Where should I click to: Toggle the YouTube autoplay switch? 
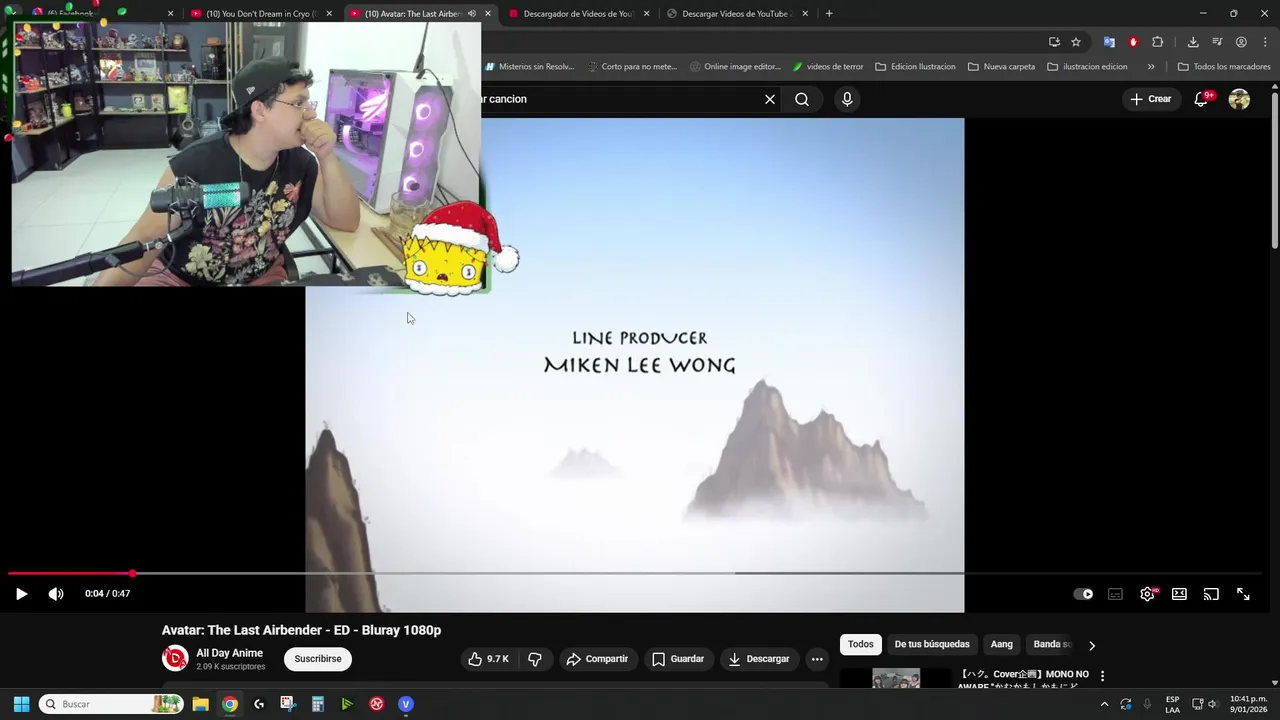[x=1083, y=594]
